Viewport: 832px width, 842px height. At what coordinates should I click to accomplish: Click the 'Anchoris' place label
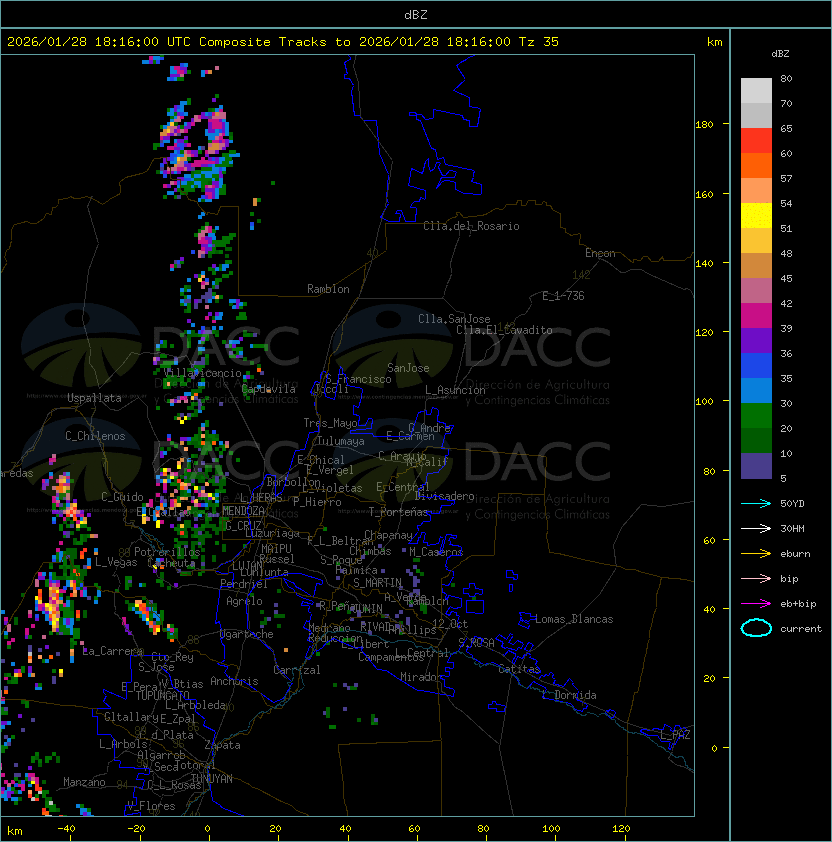click(234, 681)
